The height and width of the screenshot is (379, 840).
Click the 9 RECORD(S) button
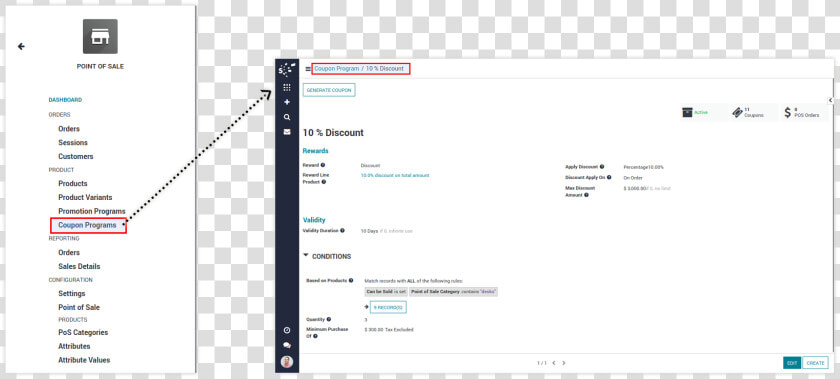(388, 307)
